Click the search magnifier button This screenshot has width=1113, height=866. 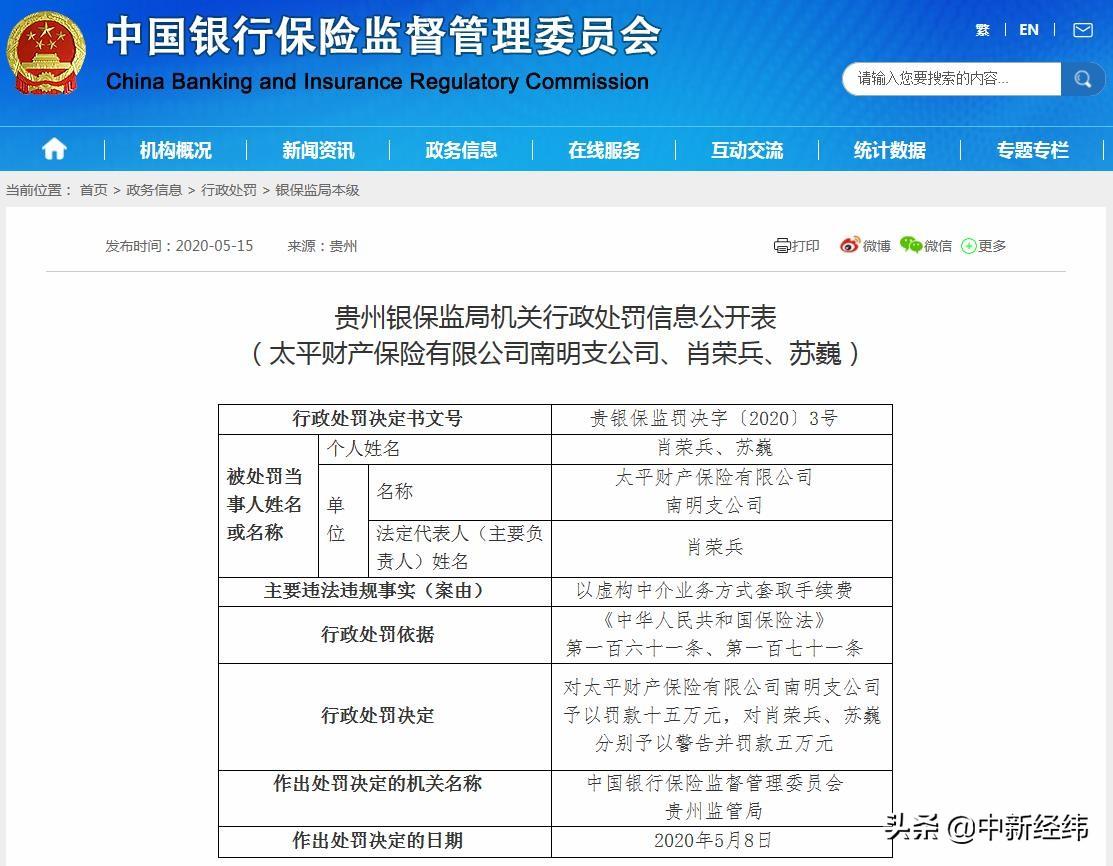click(x=1082, y=79)
